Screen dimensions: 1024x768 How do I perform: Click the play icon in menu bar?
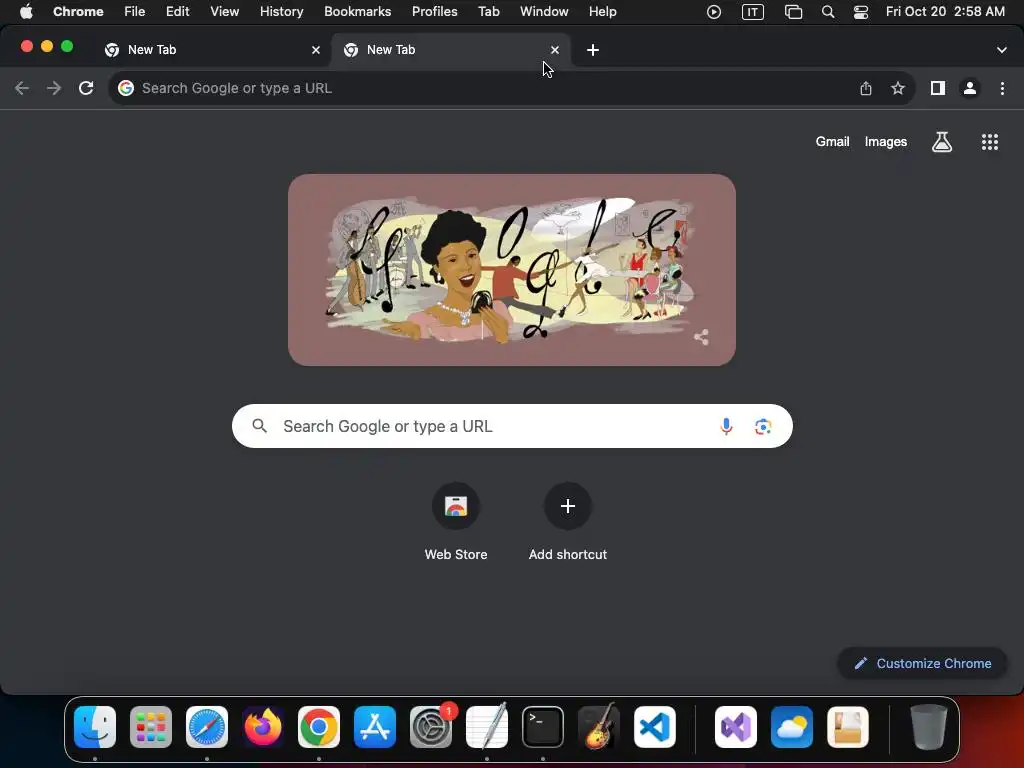tap(714, 12)
